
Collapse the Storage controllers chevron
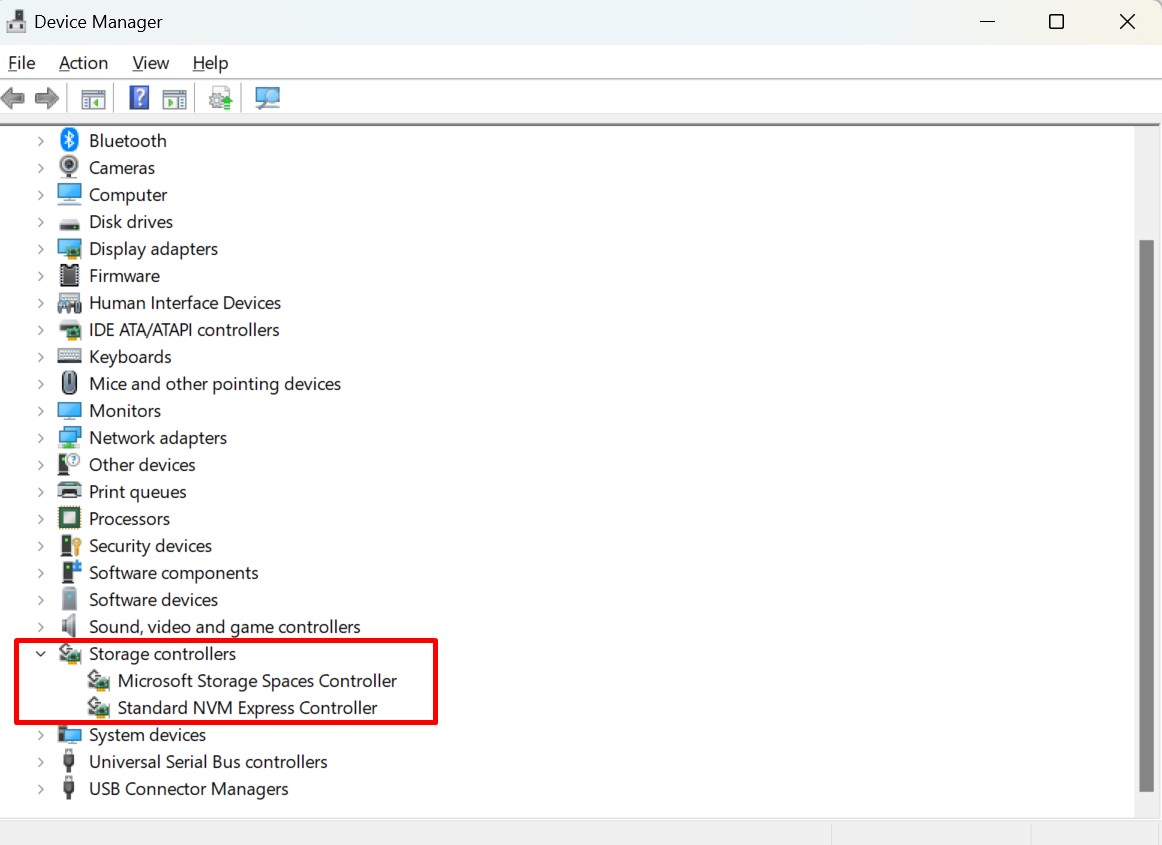(x=41, y=654)
